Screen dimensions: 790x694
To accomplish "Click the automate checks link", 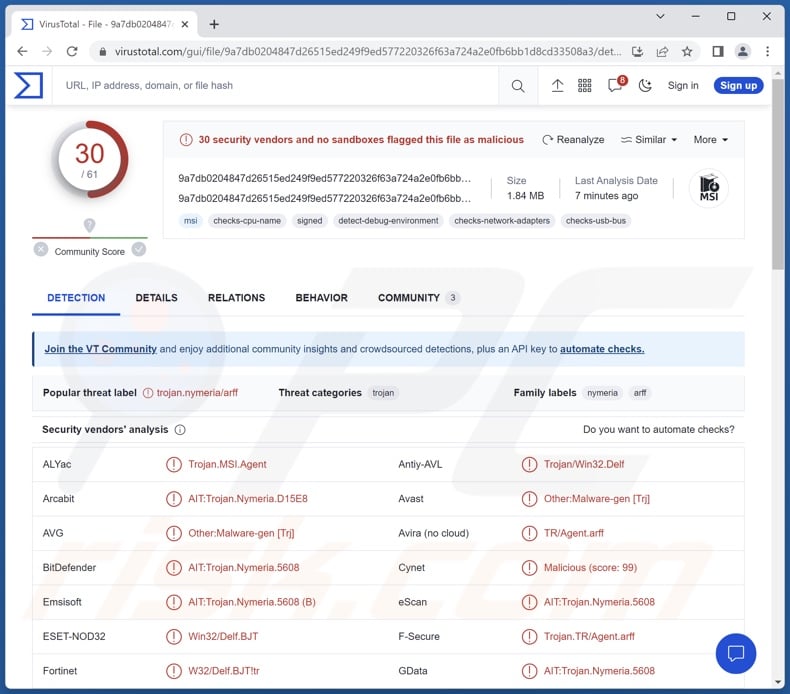I will click(602, 349).
